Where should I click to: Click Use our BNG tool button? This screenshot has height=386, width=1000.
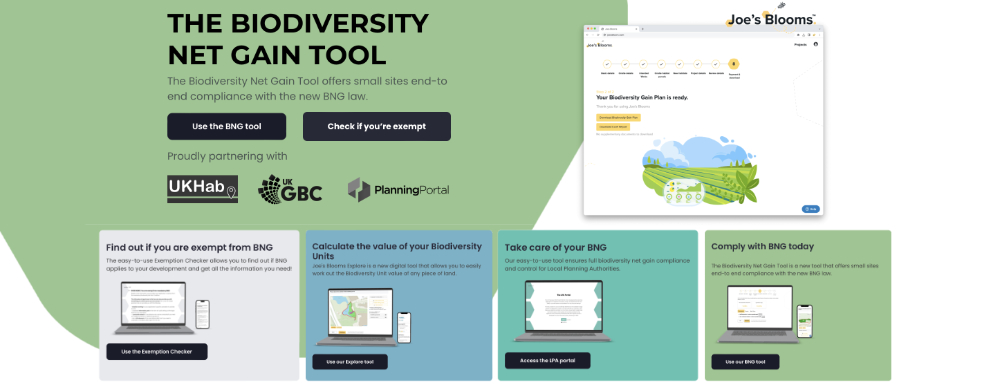tap(746, 362)
